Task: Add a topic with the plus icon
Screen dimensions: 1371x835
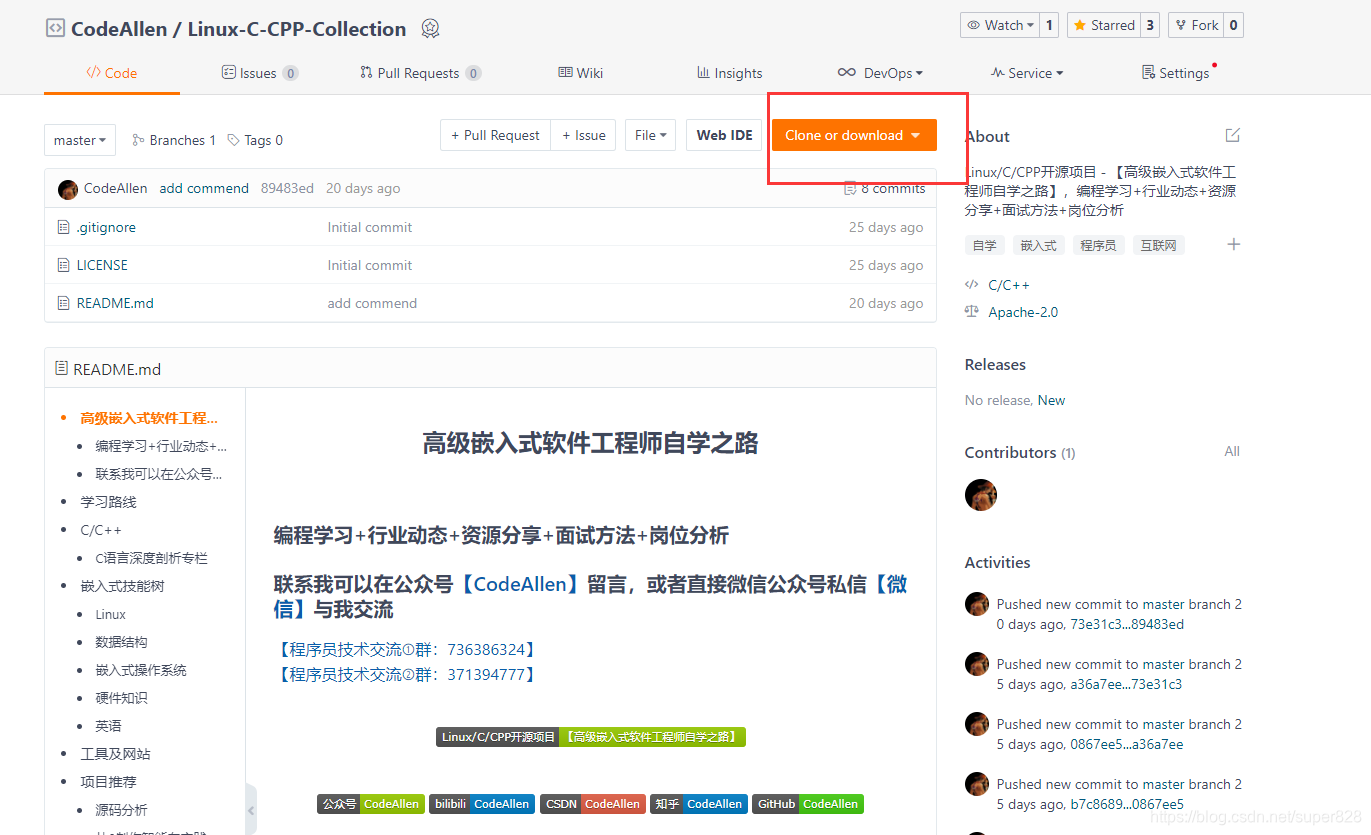Action: coord(1233,244)
